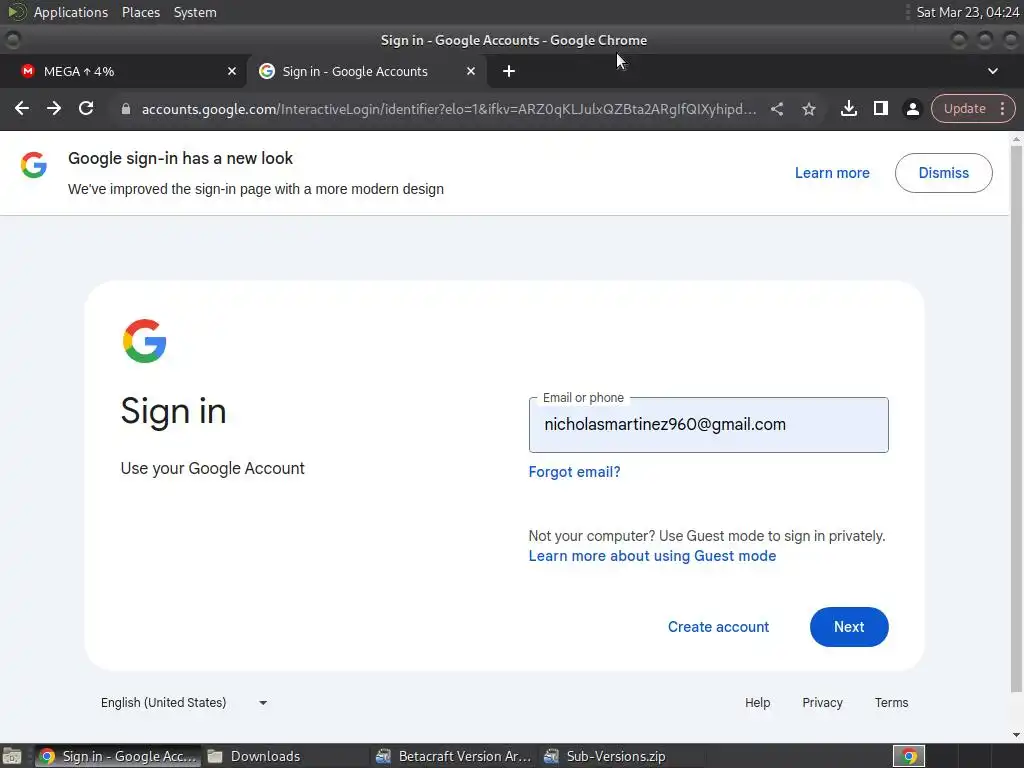Image resolution: width=1024 pixels, height=768 pixels.
Task: Open Chrome's three-dot menu
Action: (1002, 108)
